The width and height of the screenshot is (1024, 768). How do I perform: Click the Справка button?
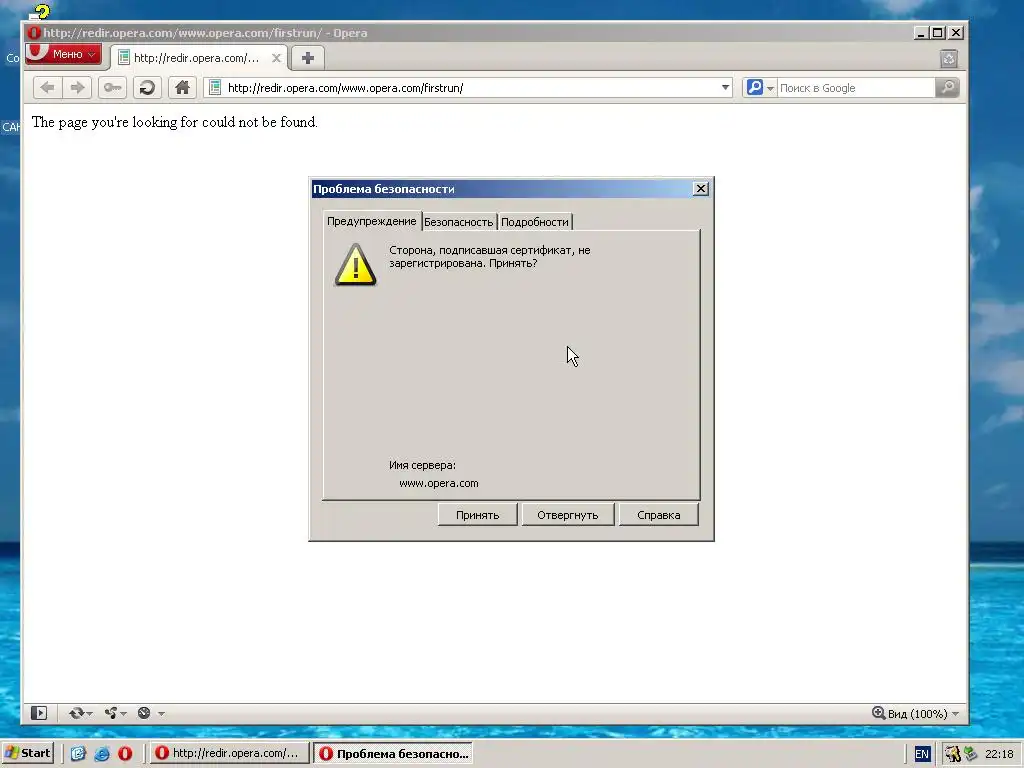[x=658, y=515]
